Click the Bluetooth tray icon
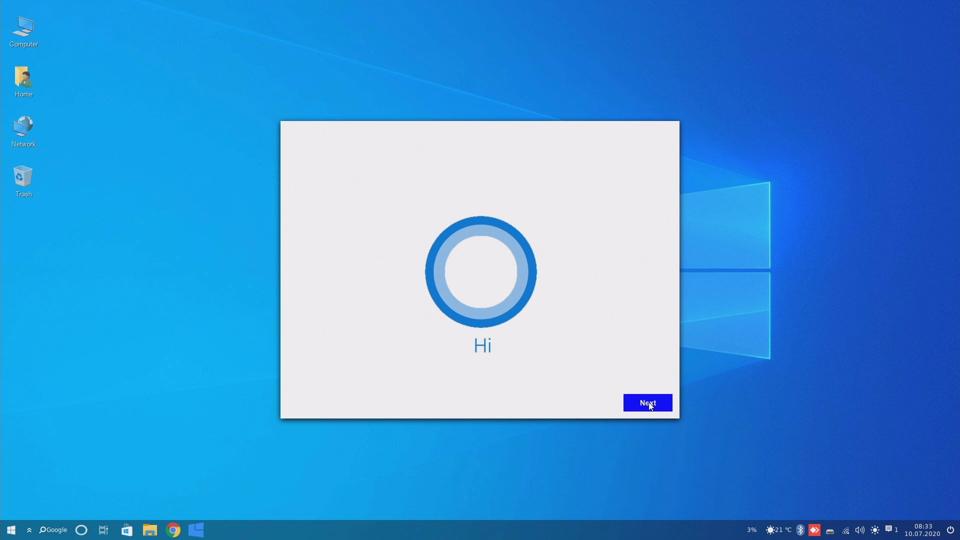 point(800,530)
